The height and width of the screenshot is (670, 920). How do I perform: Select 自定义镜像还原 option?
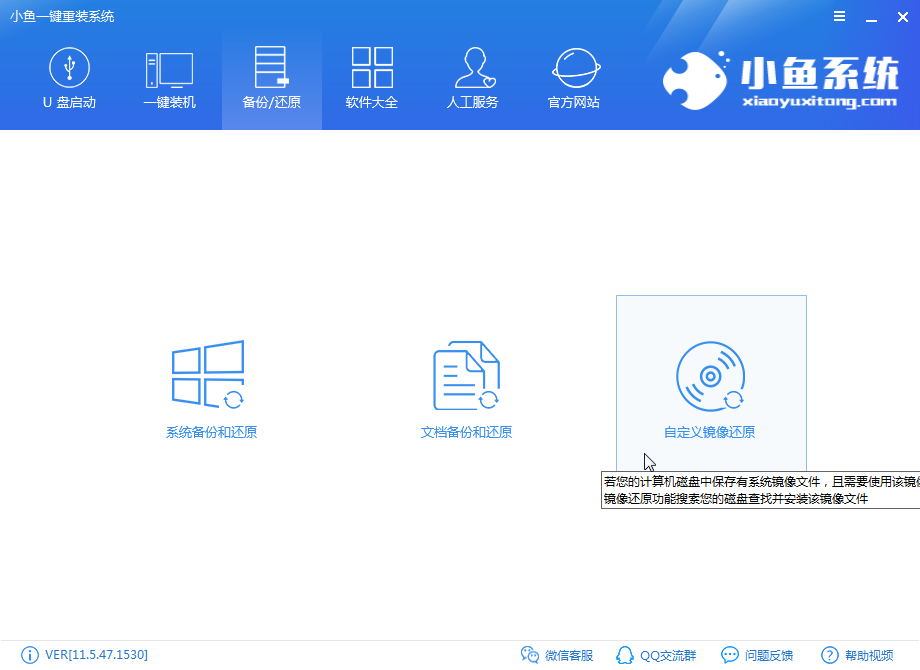pyautogui.click(x=711, y=385)
